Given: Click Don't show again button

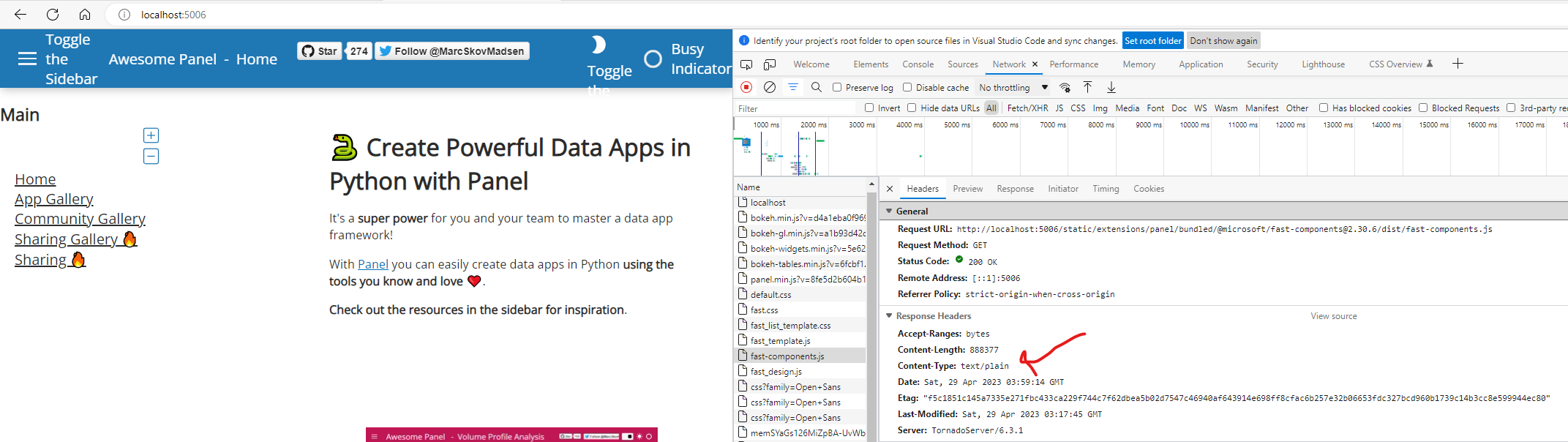Looking at the screenshot, I should 1223,41.
